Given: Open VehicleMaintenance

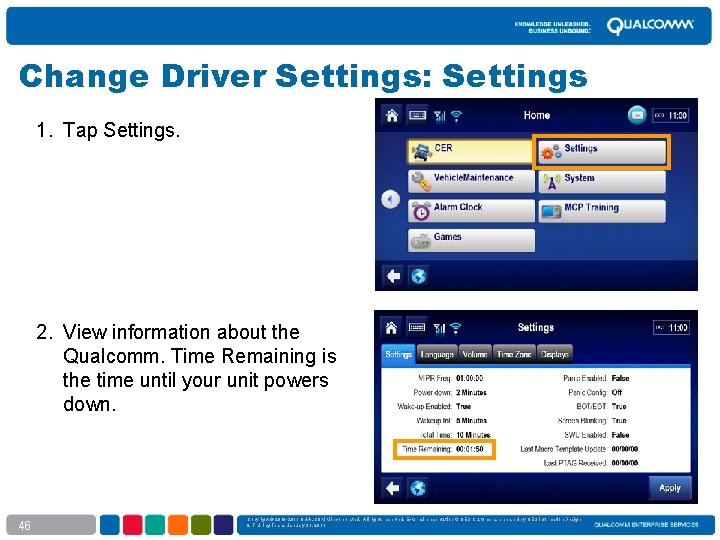Looking at the screenshot, I should coord(471,181).
